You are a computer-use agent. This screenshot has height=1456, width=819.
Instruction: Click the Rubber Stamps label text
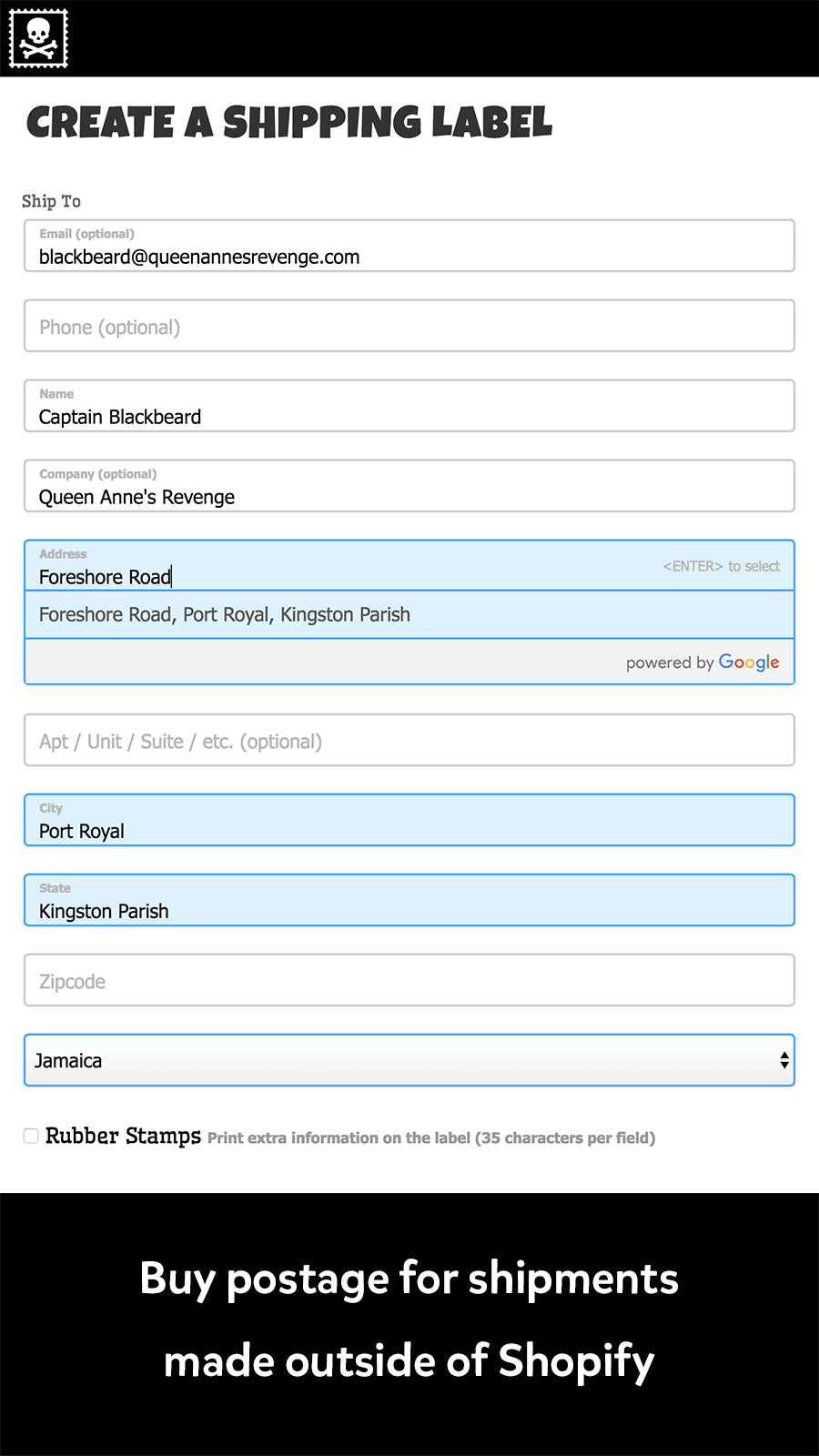[123, 1137]
